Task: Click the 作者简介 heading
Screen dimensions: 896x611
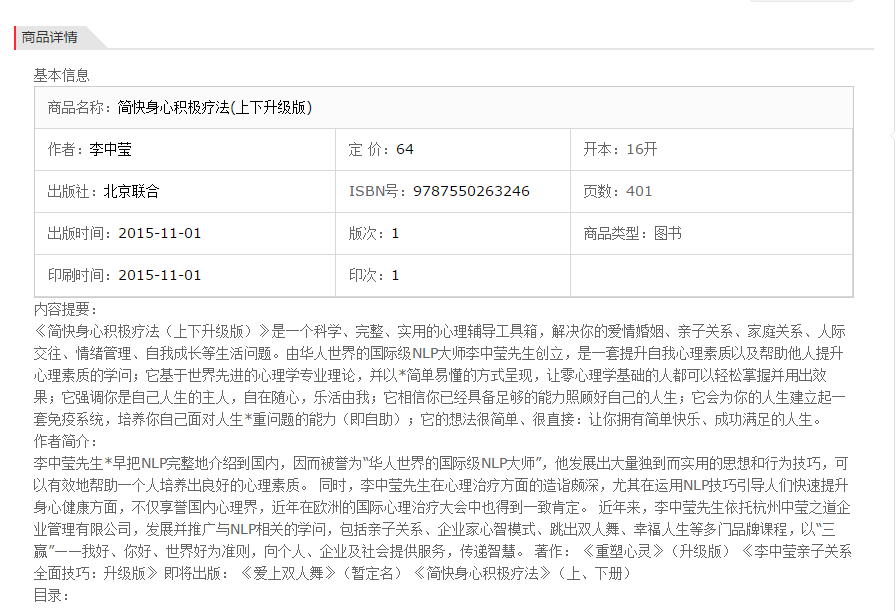Action: click(x=66, y=441)
